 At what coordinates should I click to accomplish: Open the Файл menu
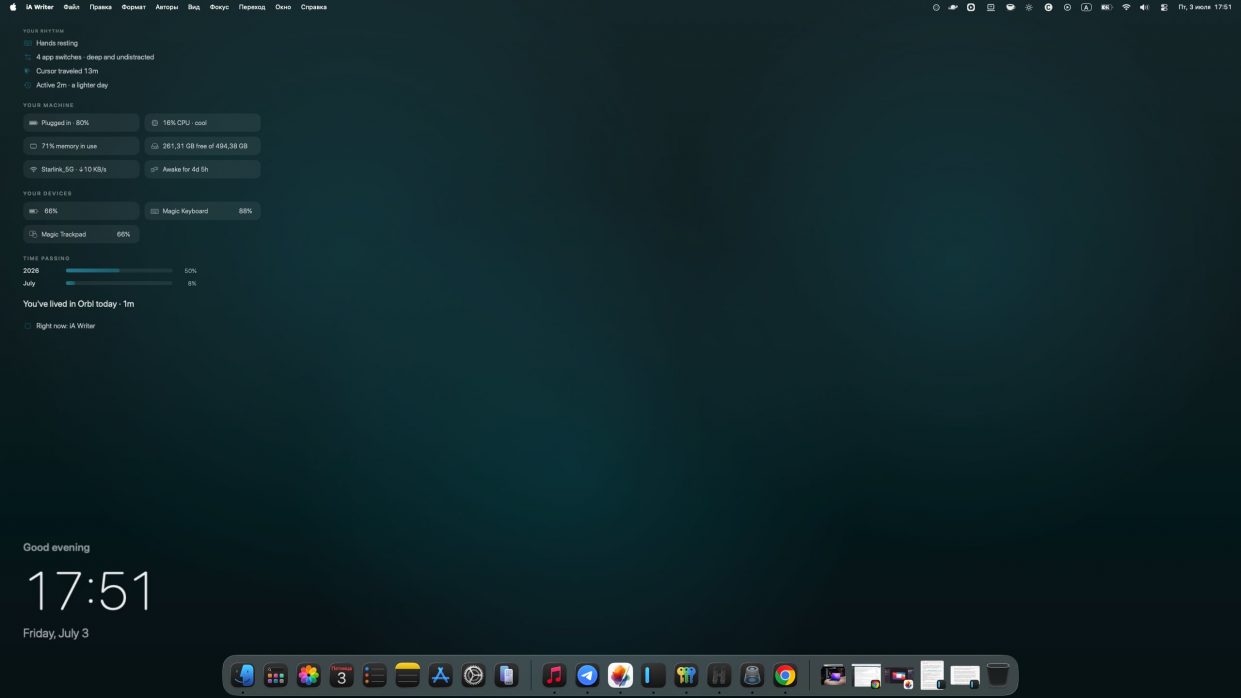[71, 7]
